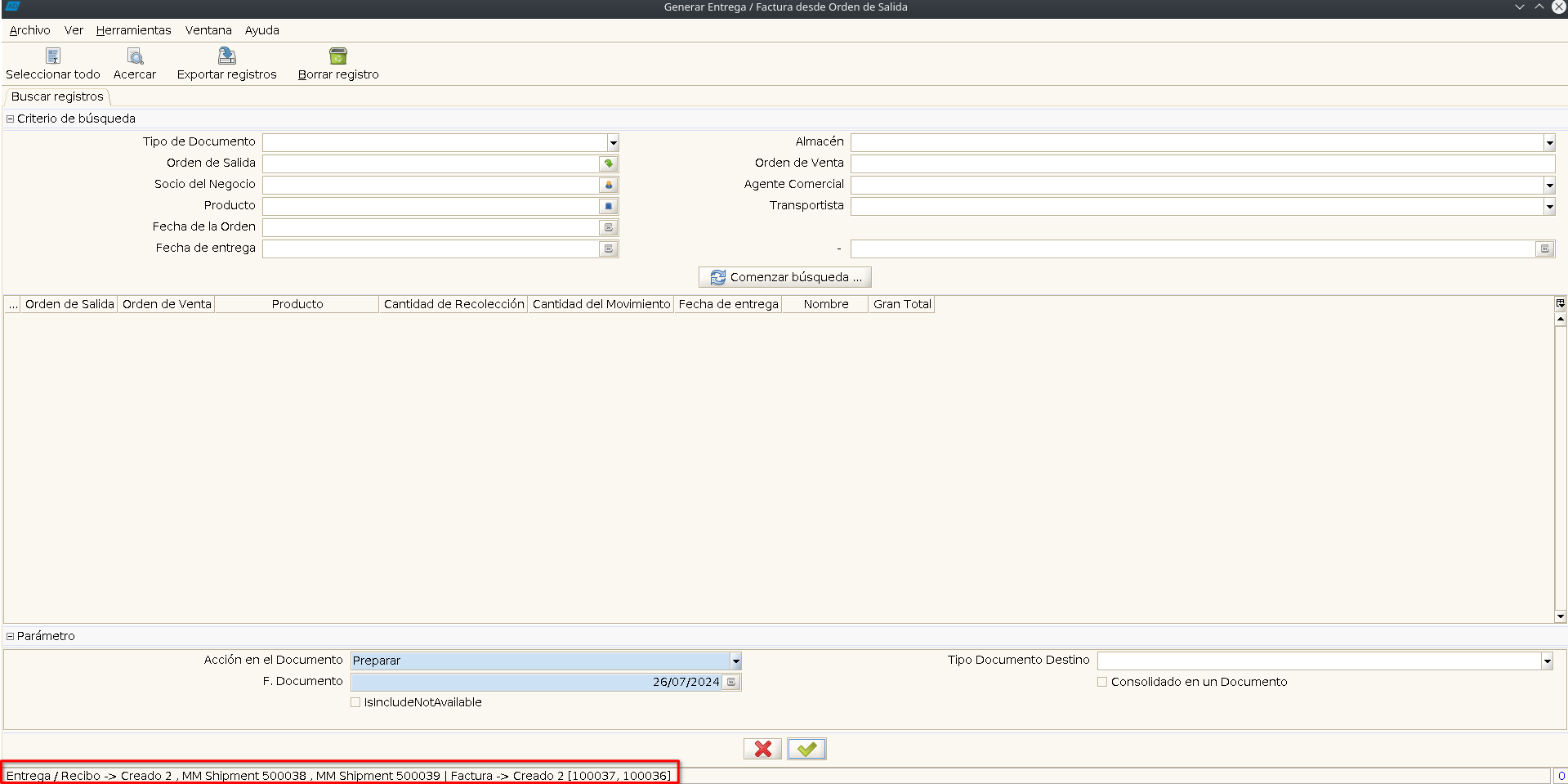Open the Ventana menu
Screen dimensions: 1568x784
click(208, 30)
